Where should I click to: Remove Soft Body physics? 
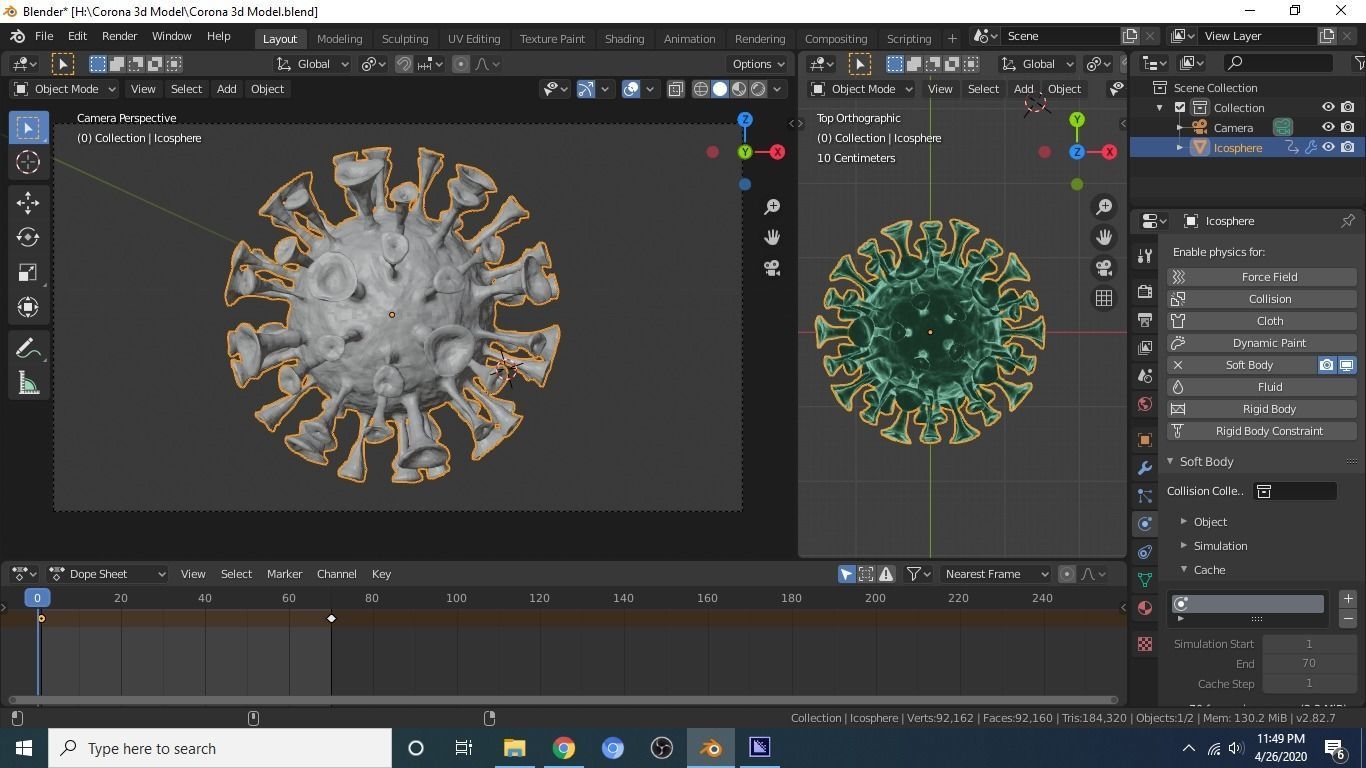(x=1178, y=365)
